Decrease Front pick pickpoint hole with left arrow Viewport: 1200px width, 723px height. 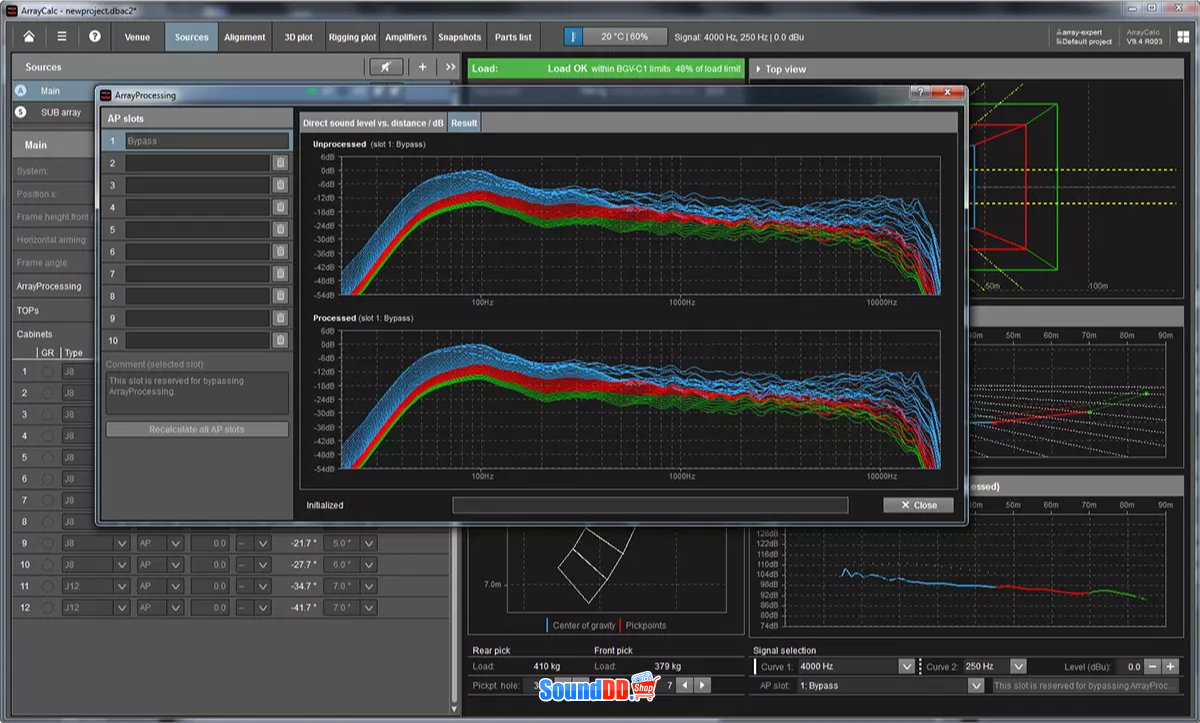[x=685, y=686]
